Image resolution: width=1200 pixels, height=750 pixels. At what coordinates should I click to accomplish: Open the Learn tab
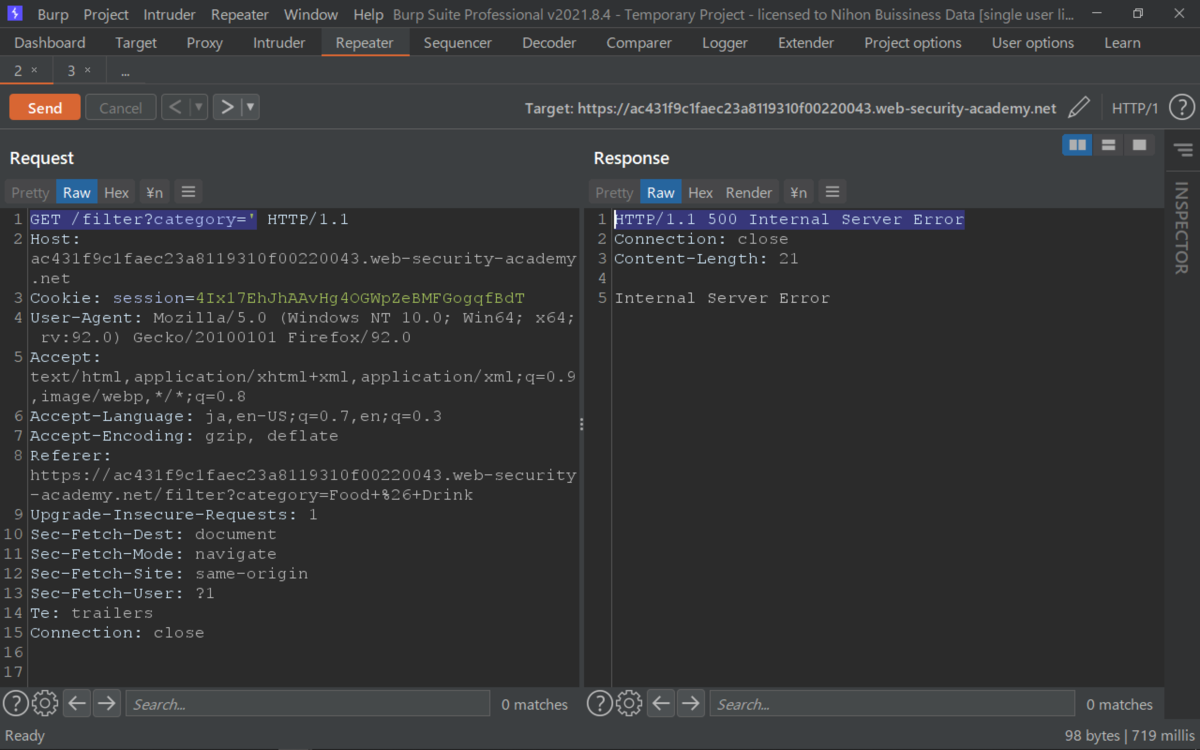tap(1122, 43)
